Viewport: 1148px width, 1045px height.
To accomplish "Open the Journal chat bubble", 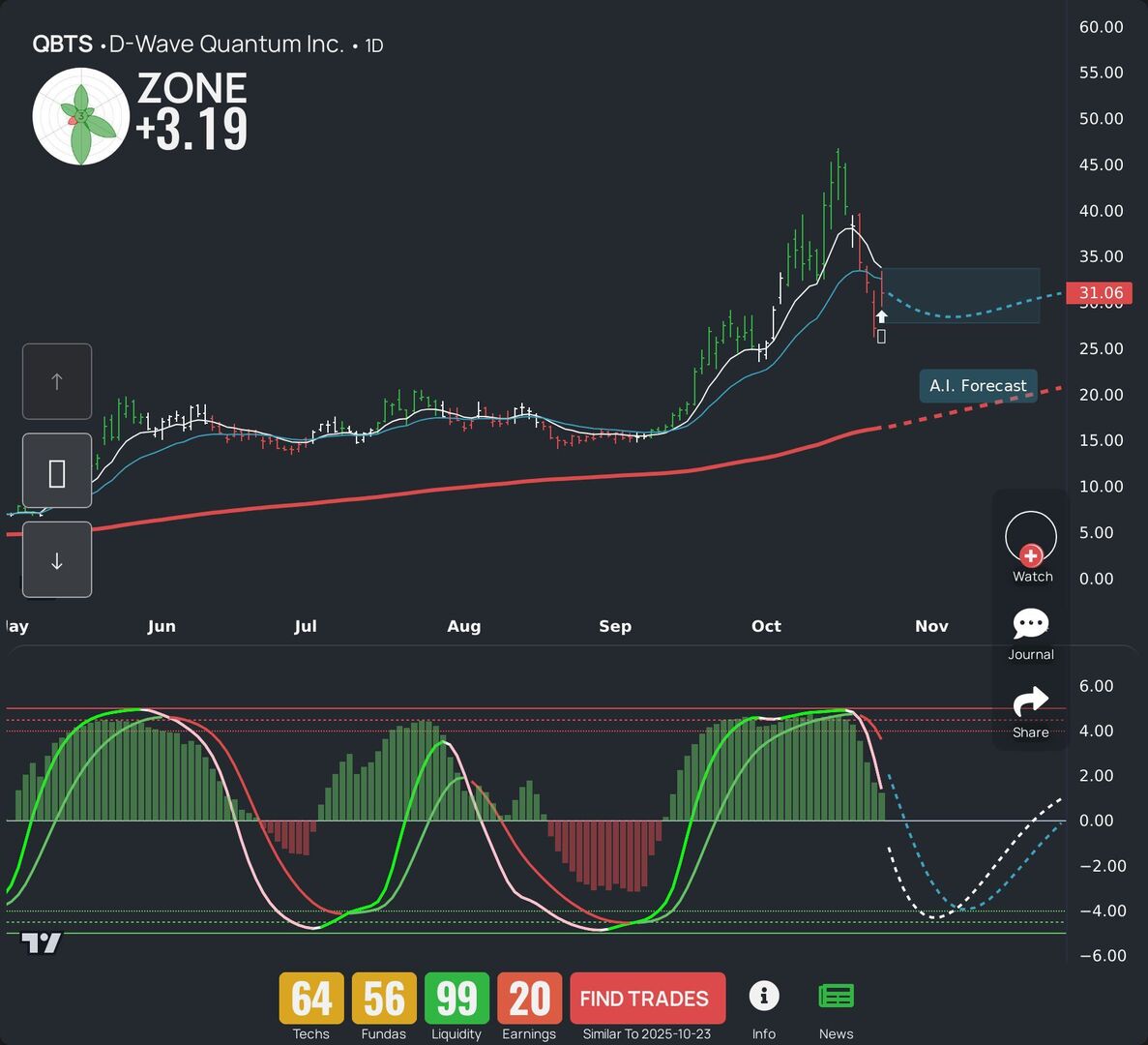I will [x=1031, y=634].
